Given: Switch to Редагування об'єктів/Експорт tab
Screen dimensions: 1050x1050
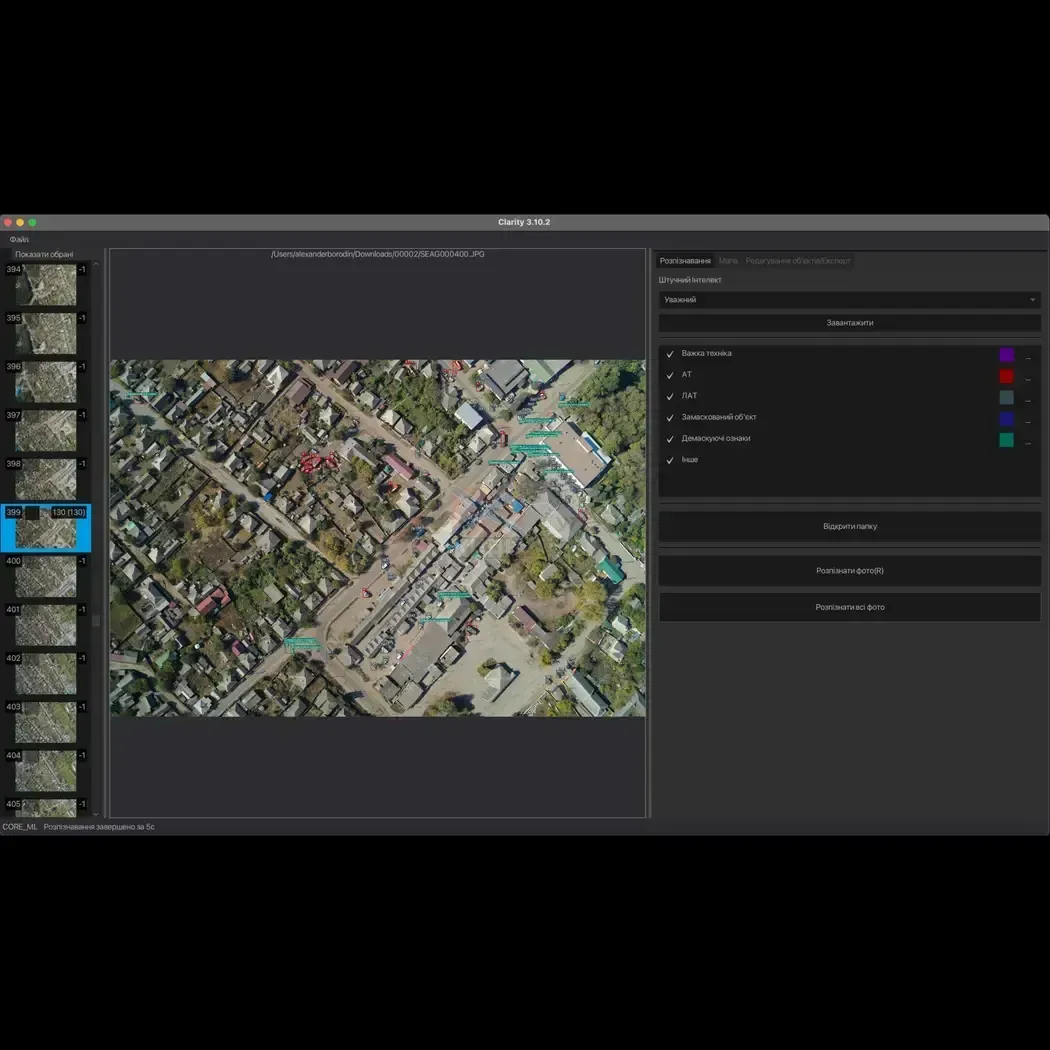Looking at the screenshot, I should (x=798, y=260).
